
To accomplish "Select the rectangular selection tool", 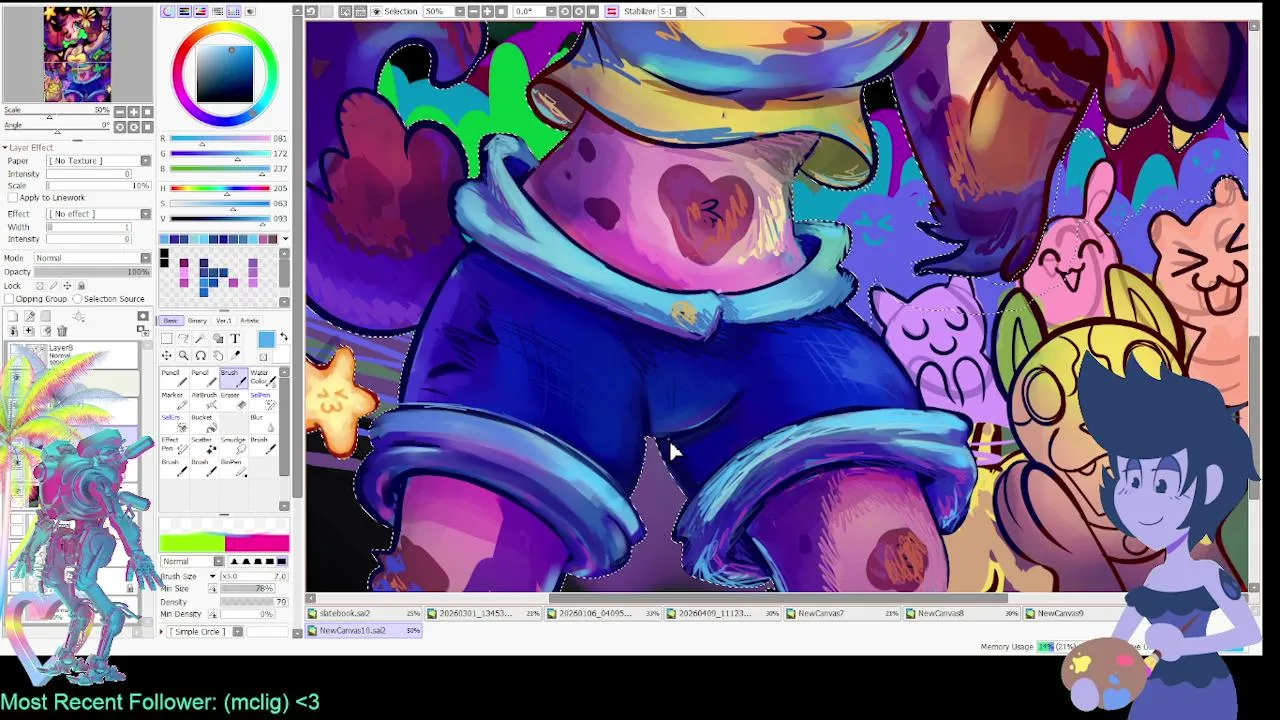I will coord(167,339).
